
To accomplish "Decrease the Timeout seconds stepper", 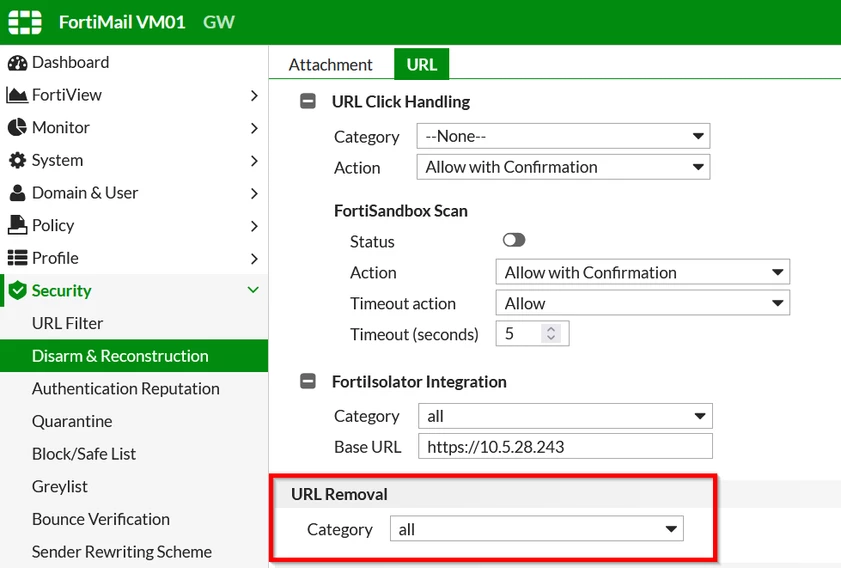I will [x=551, y=338].
